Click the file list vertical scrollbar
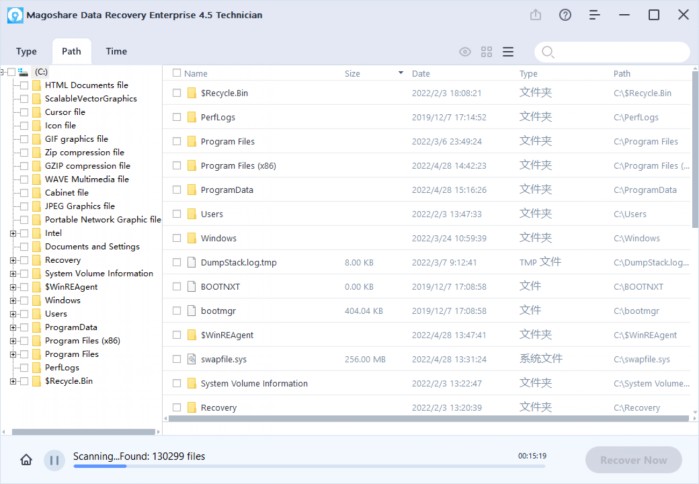699x484 pixels. tap(695, 149)
